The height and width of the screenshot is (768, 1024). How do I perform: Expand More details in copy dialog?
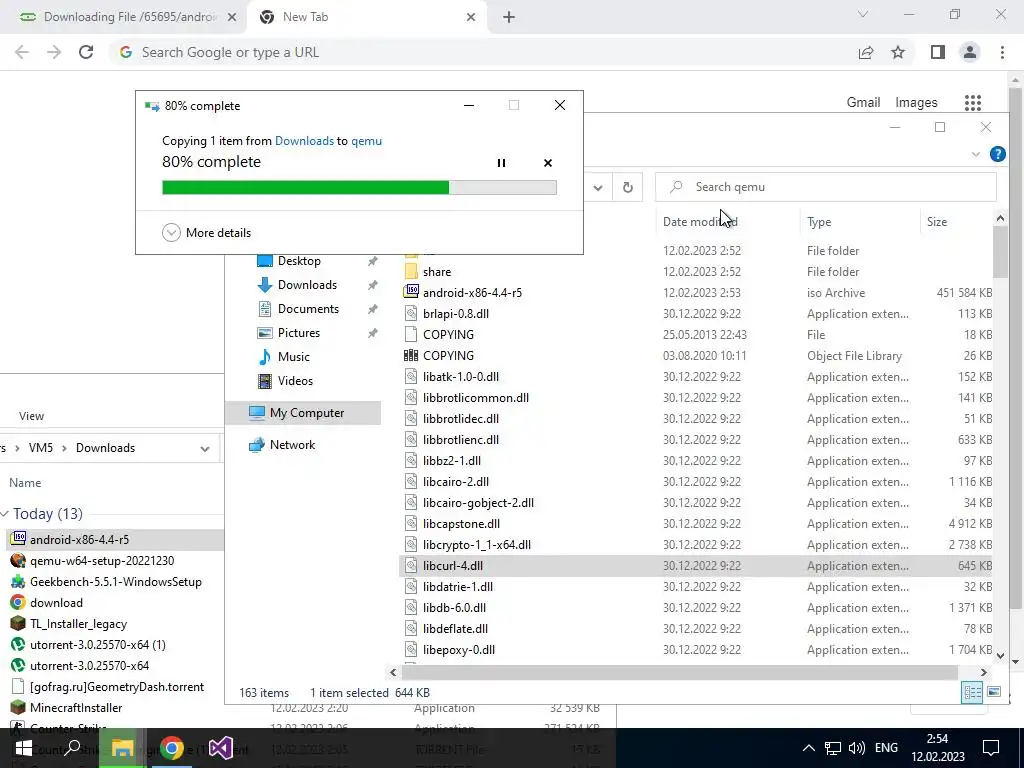(x=206, y=232)
